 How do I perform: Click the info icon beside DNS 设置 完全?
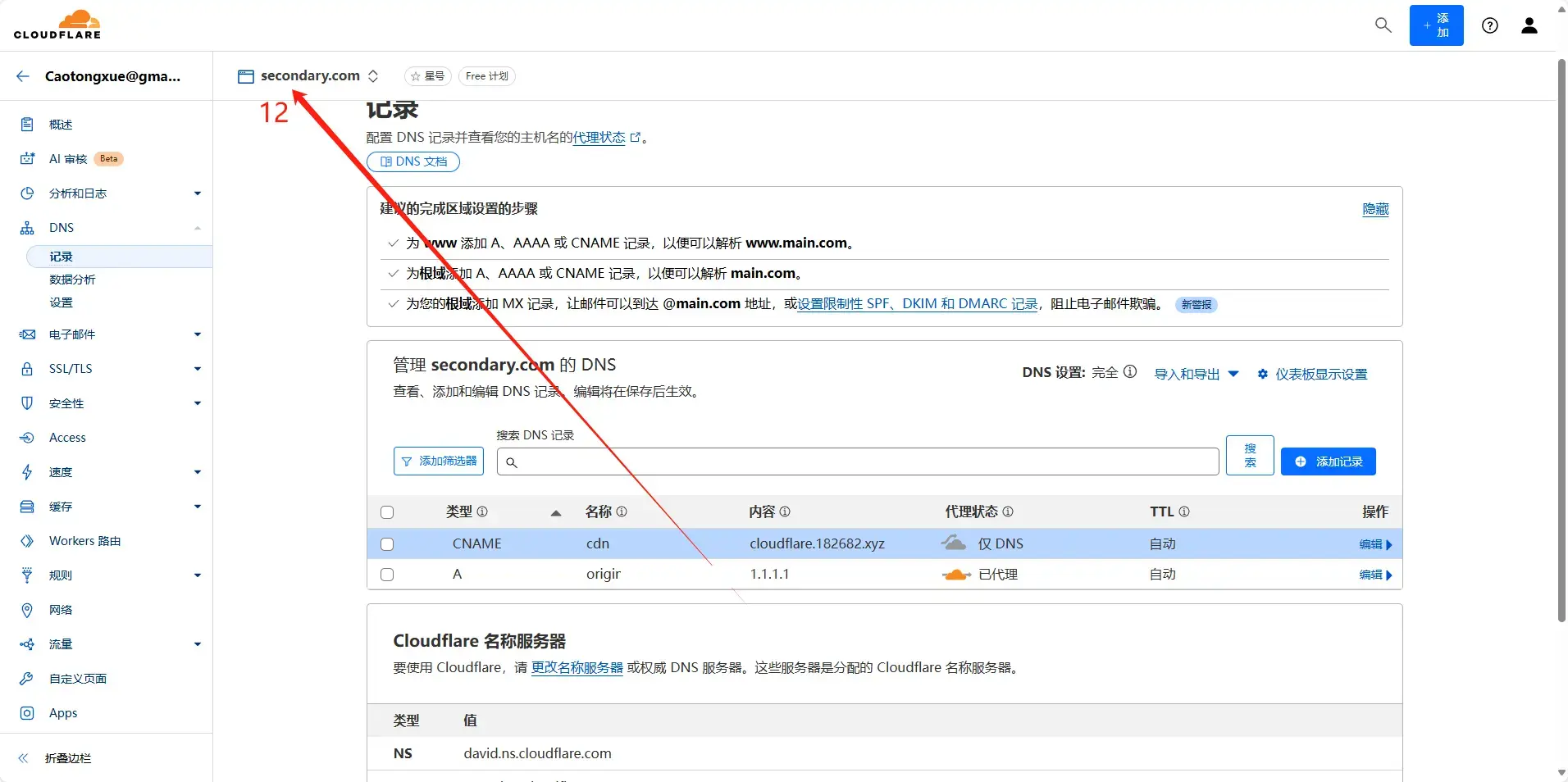point(1130,372)
